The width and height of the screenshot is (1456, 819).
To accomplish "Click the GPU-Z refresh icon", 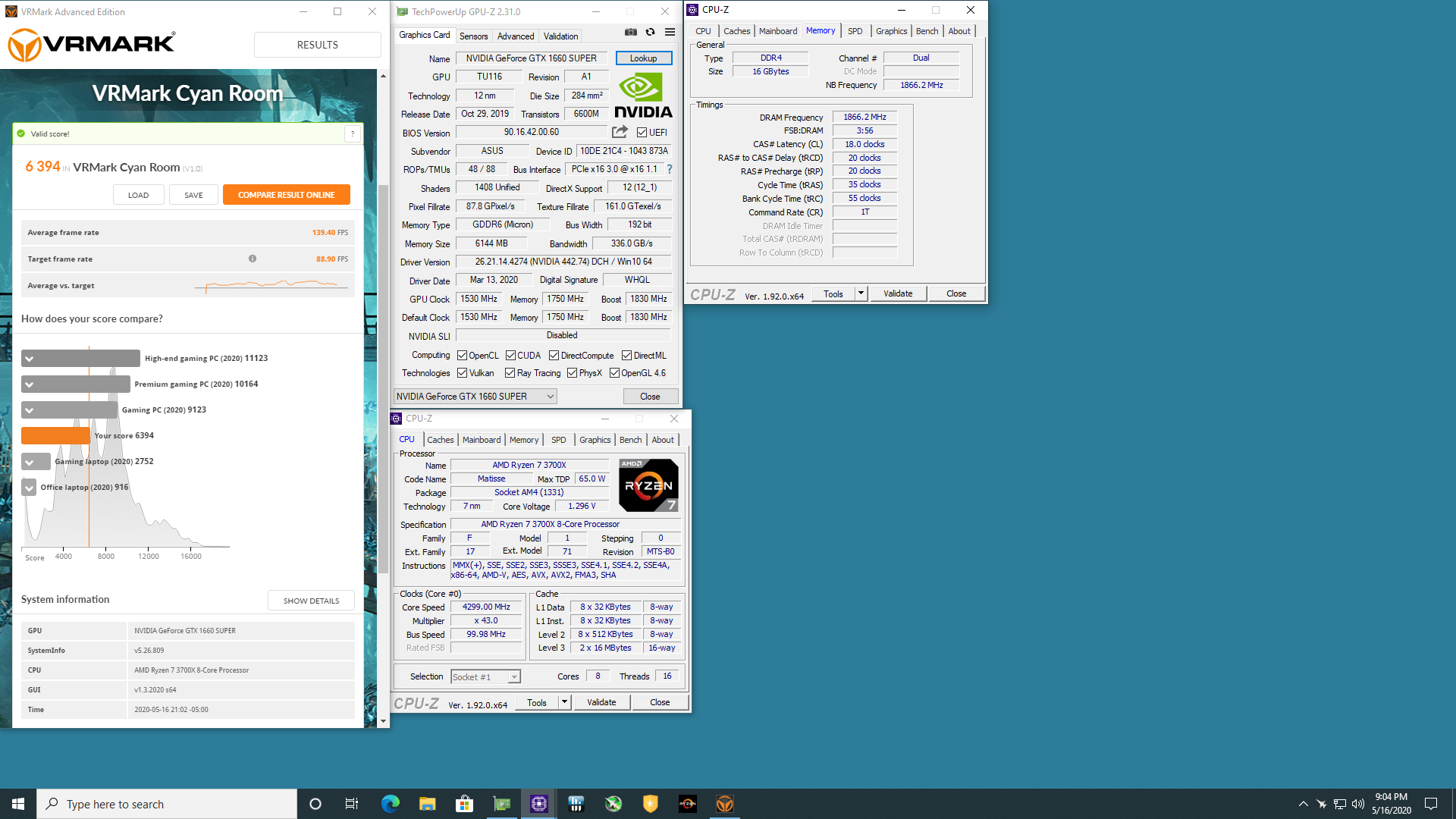I will tap(650, 33).
